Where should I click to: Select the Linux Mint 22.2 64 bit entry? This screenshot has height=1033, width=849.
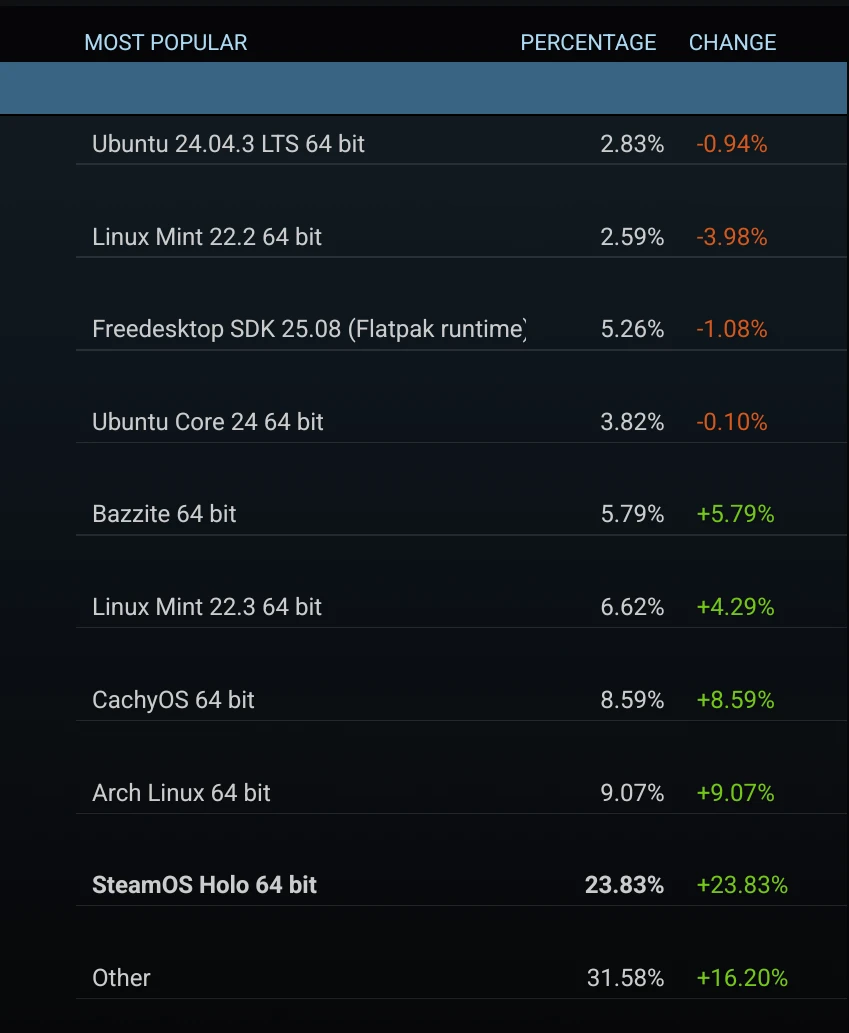(x=207, y=237)
